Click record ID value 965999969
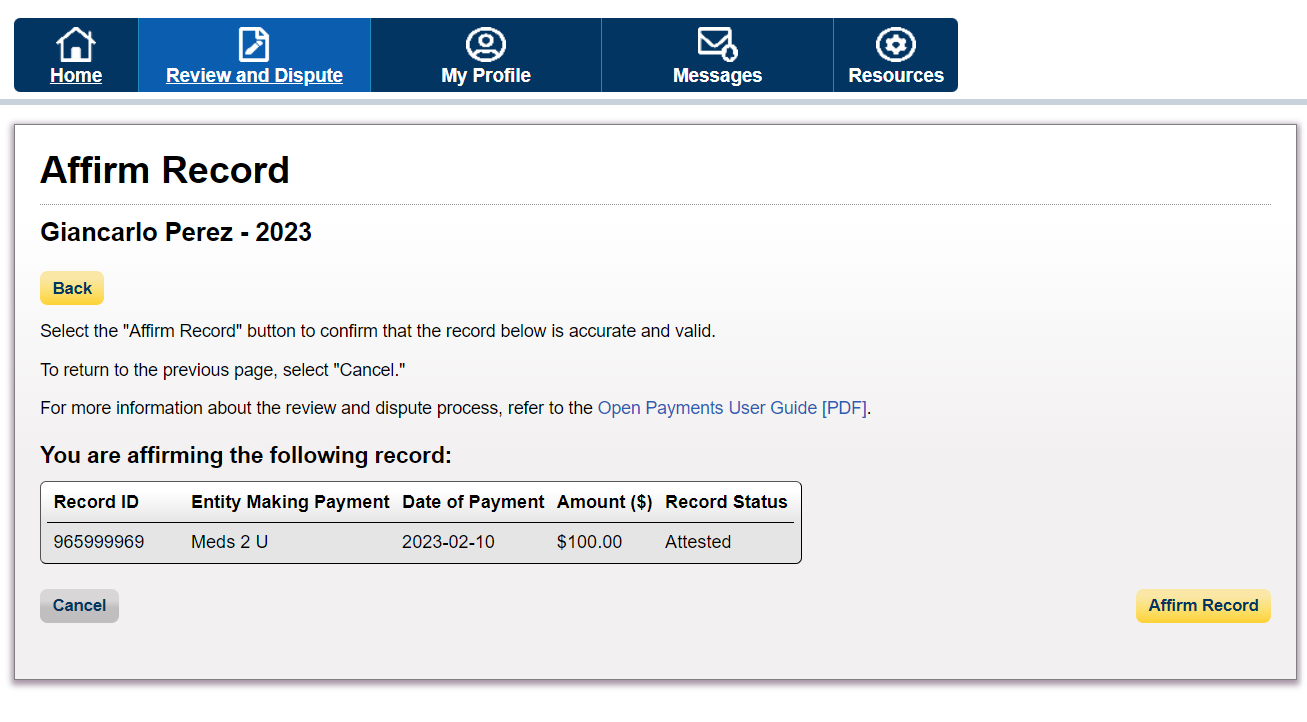Image resolution: width=1307 pixels, height=722 pixels. point(99,542)
